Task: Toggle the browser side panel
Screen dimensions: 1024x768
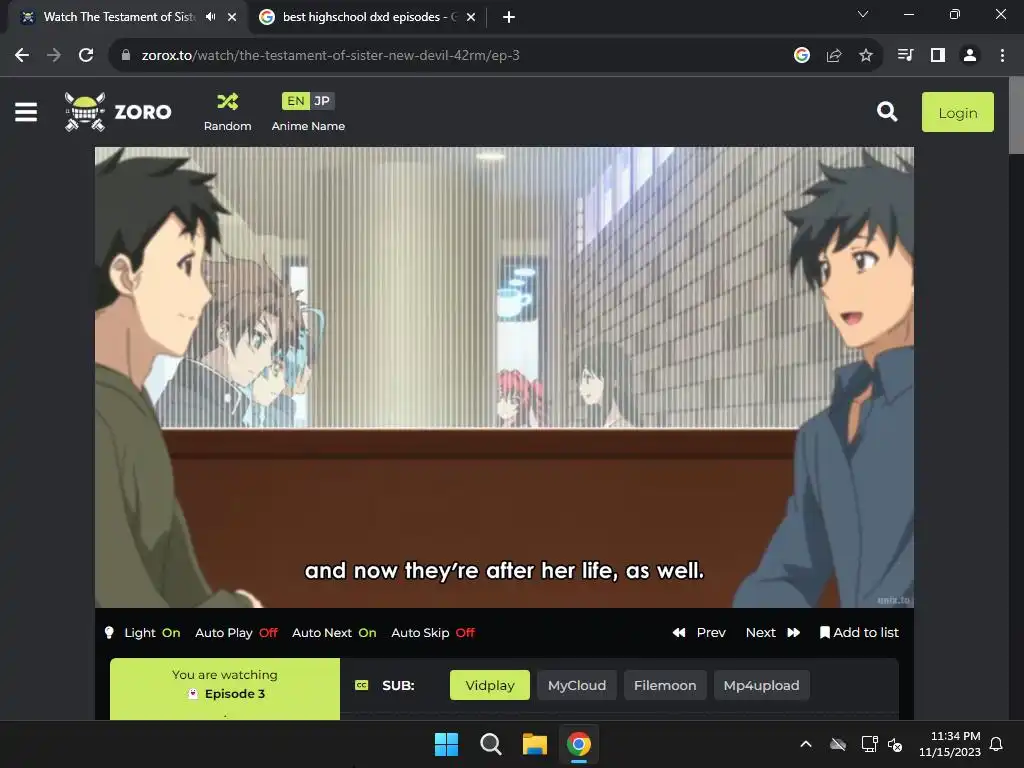Action: click(938, 56)
